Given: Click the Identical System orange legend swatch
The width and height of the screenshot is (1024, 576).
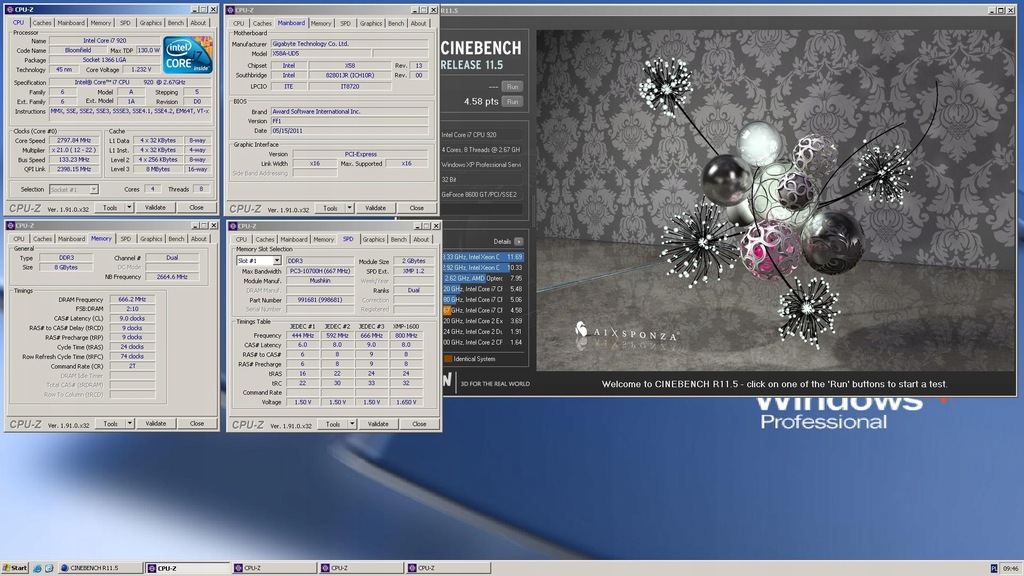Looking at the screenshot, I should point(448,359).
